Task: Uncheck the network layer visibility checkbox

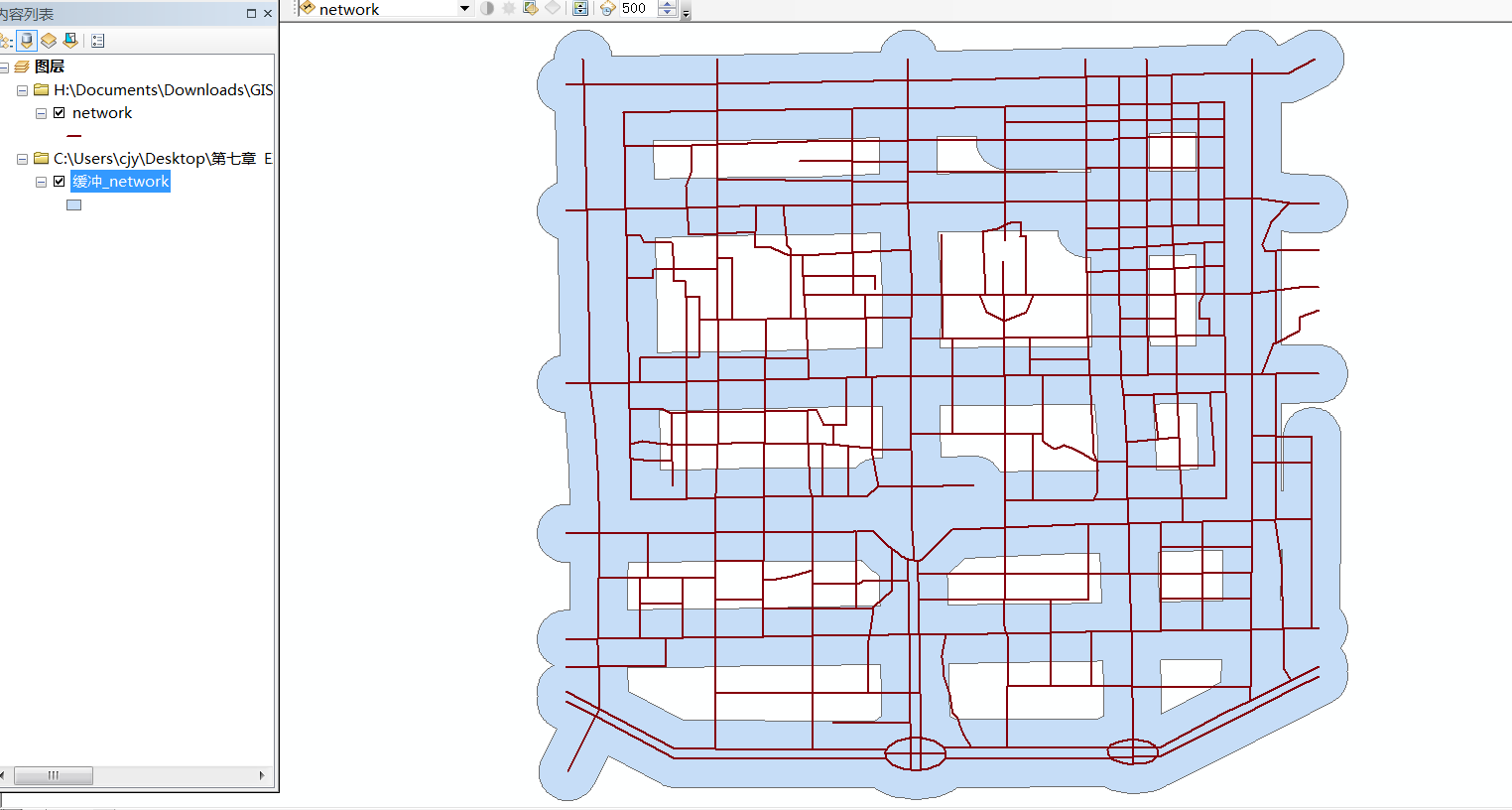Action: coord(59,113)
